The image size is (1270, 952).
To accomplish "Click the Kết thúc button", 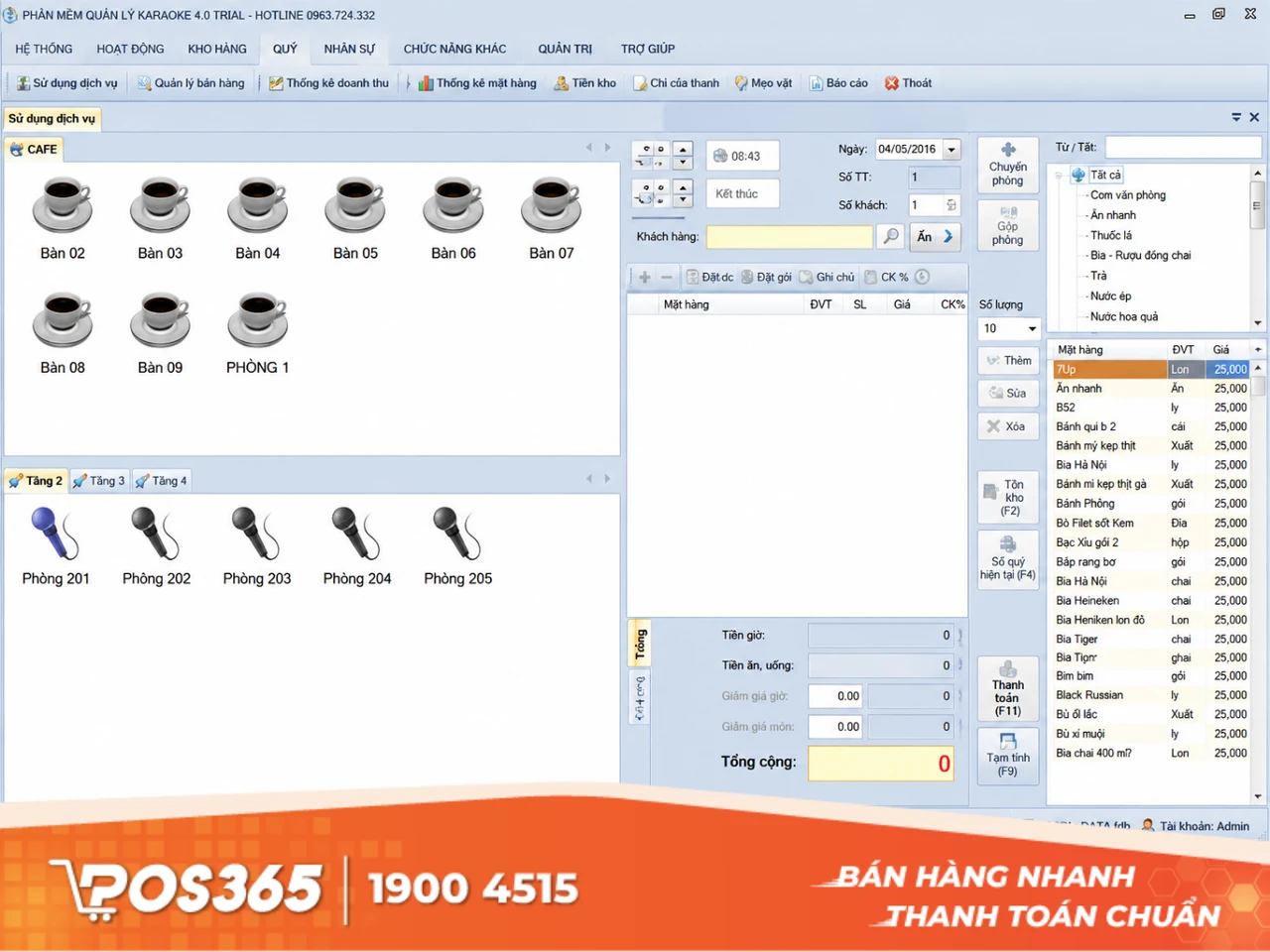I will tap(742, 193).
